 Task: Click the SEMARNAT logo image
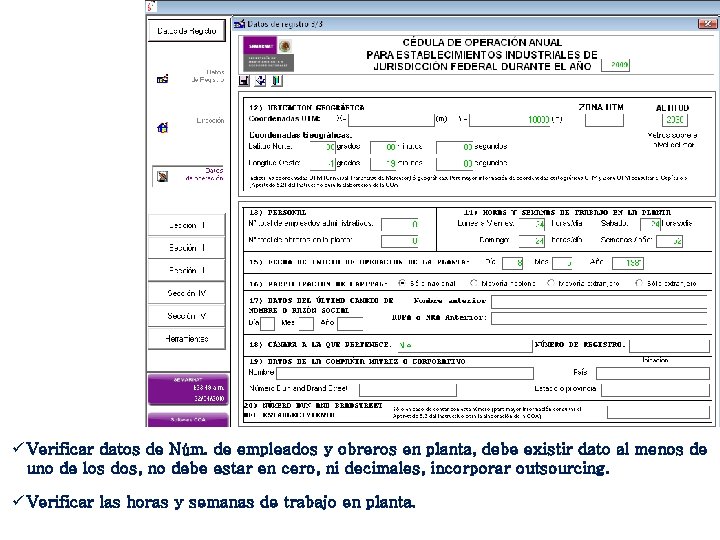(268, 54)
